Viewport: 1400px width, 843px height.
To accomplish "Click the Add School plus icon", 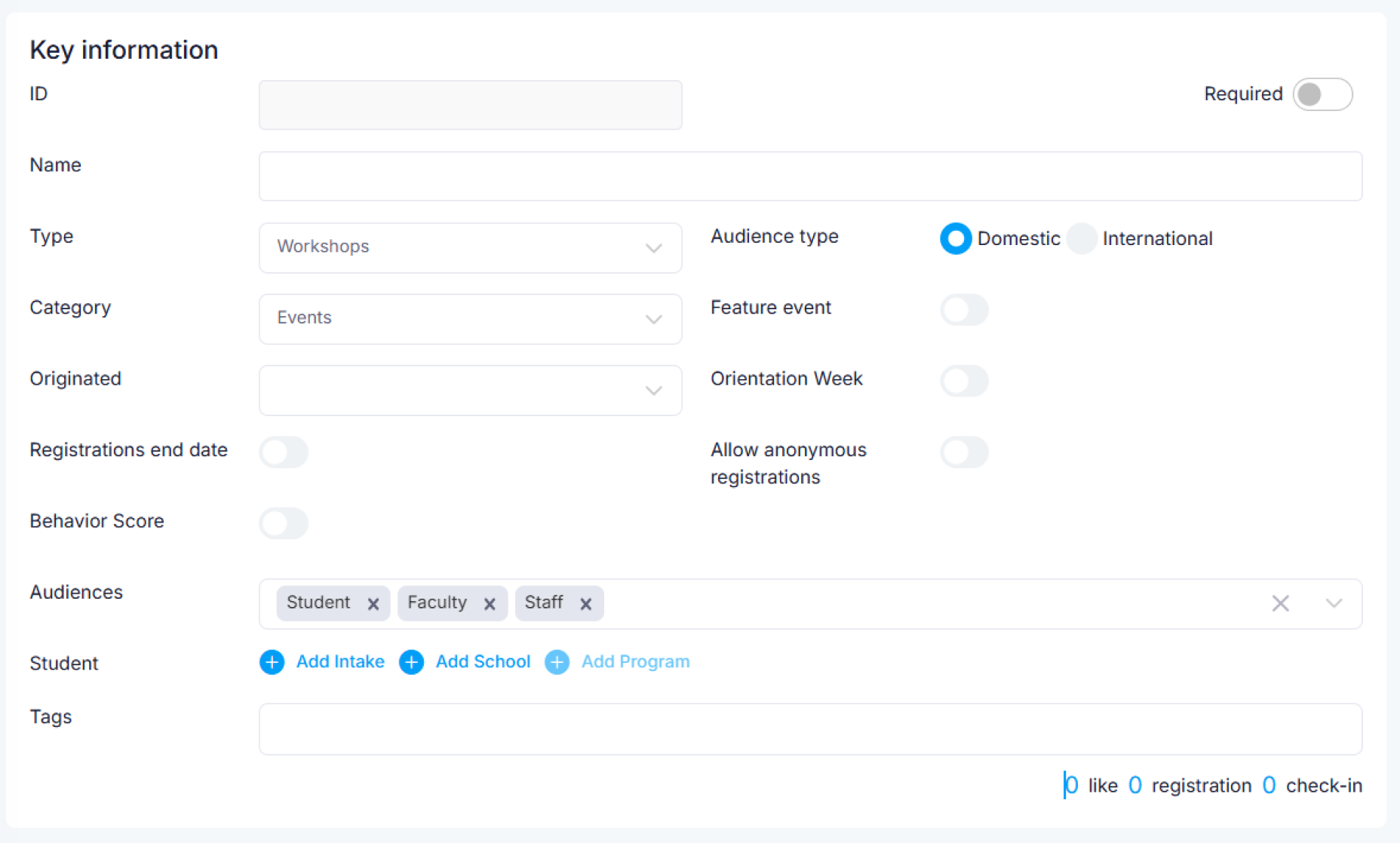I will (411, 662).
